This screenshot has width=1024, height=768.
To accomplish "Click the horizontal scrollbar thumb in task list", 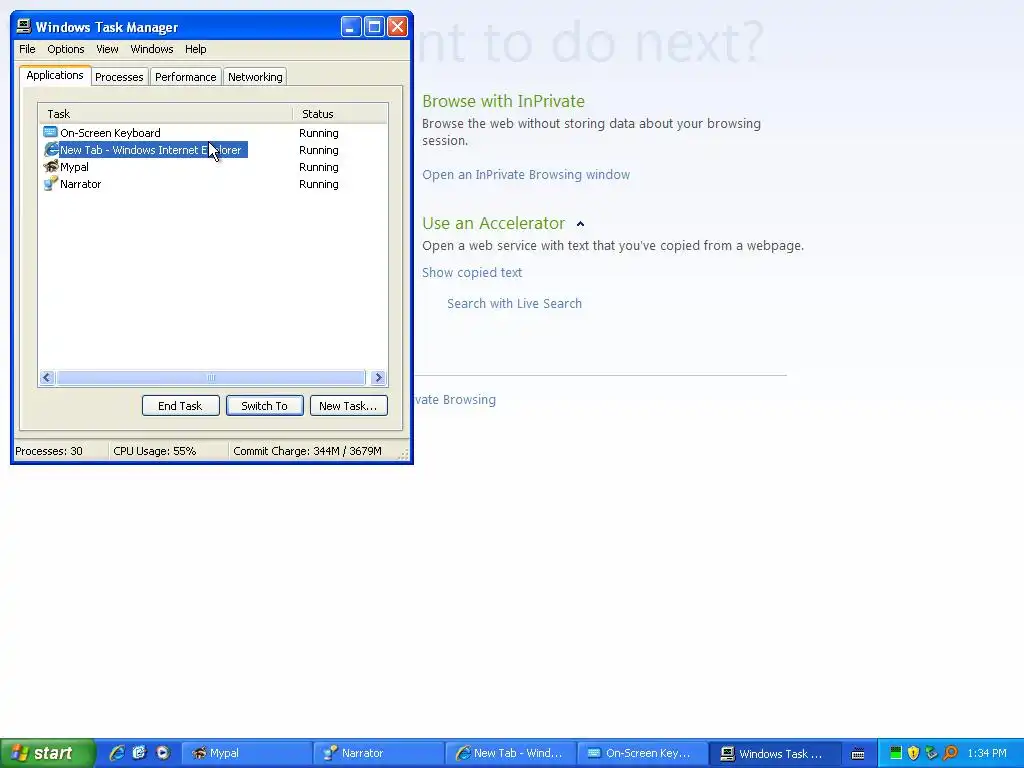I will [211, 377].
